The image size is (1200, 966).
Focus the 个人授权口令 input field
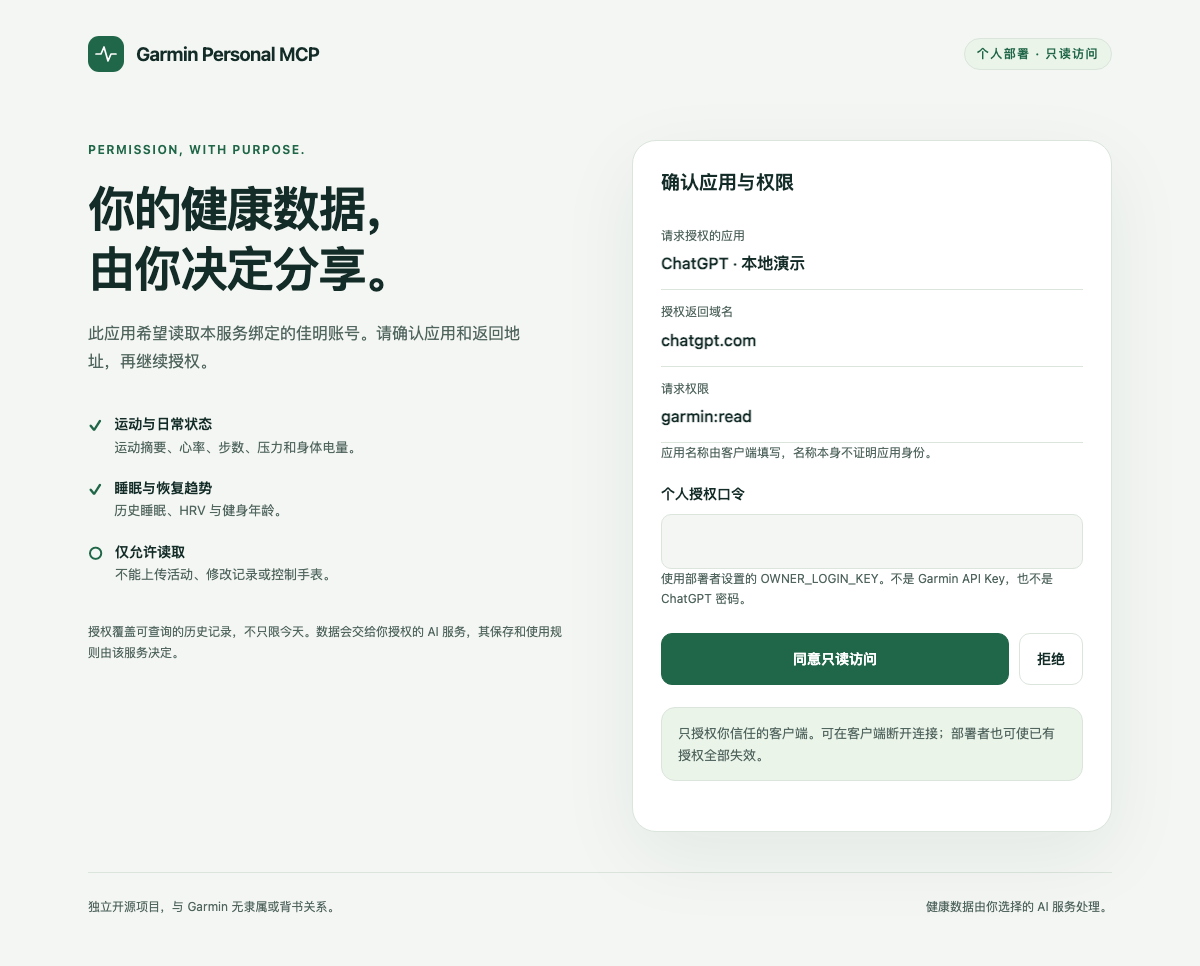click(872, 541)
